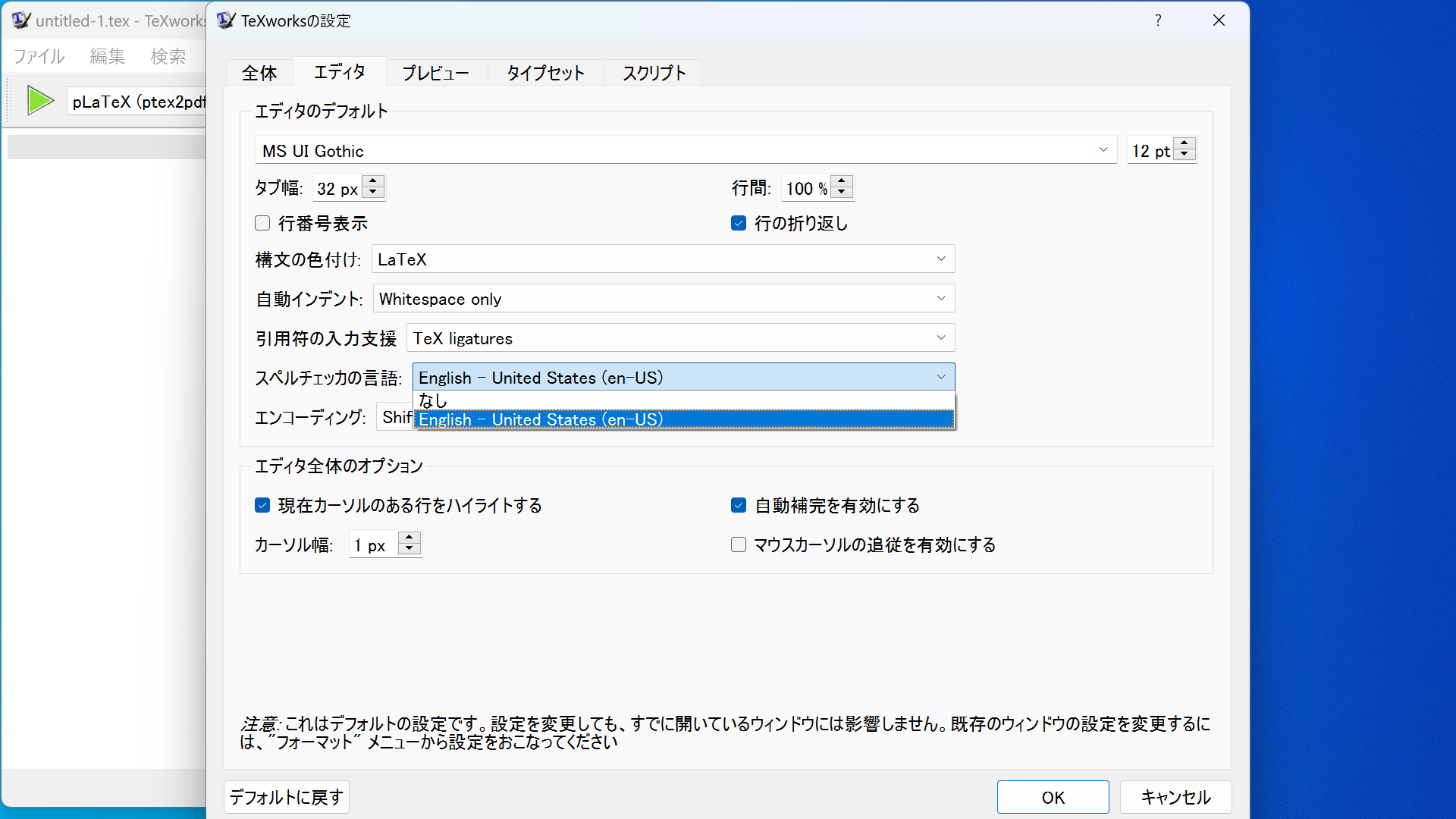1456x819 pixels.
Task: Open the エンコーディング dropdown
Action: click(x=394, y=417)
